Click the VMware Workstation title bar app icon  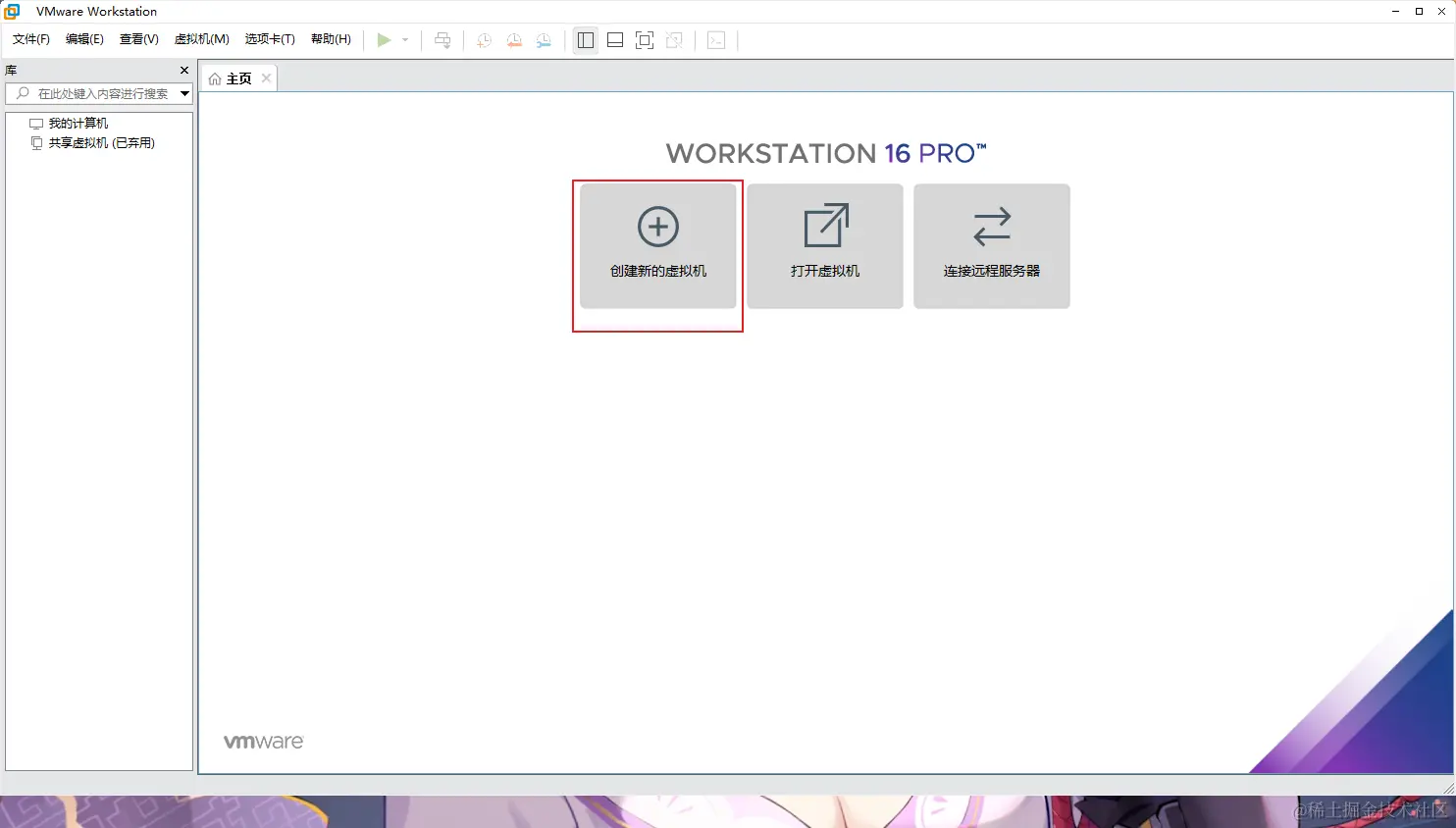pos(12,11)
